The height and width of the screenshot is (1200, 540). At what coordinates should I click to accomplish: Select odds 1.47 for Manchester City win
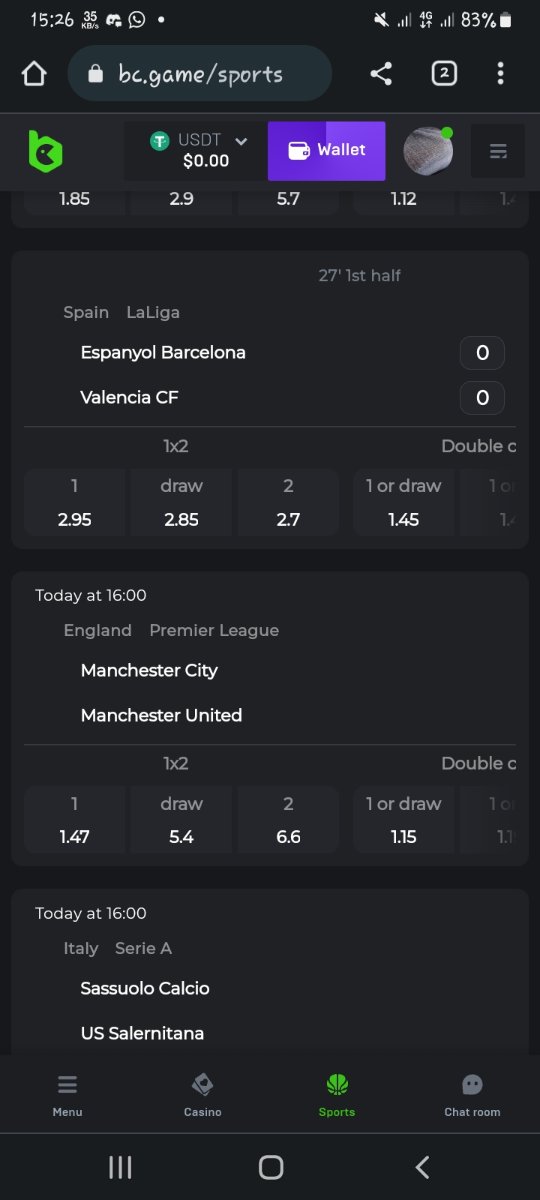(x=75, y=821)
